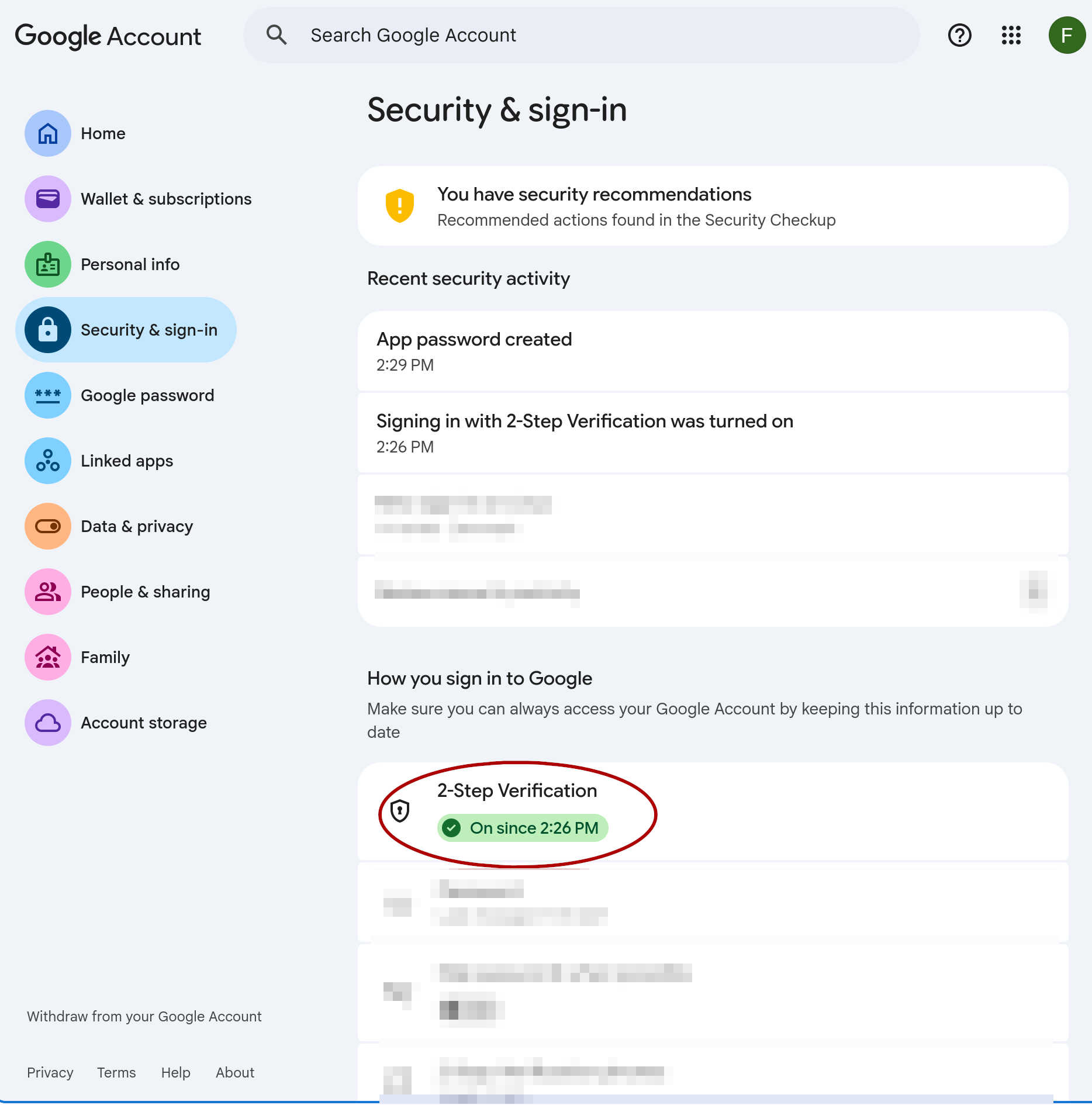The width and height of the screenshot is (1092, 1105).
Task: Click the 2:26 PM activity timestamp
Action: pos(405,447)
